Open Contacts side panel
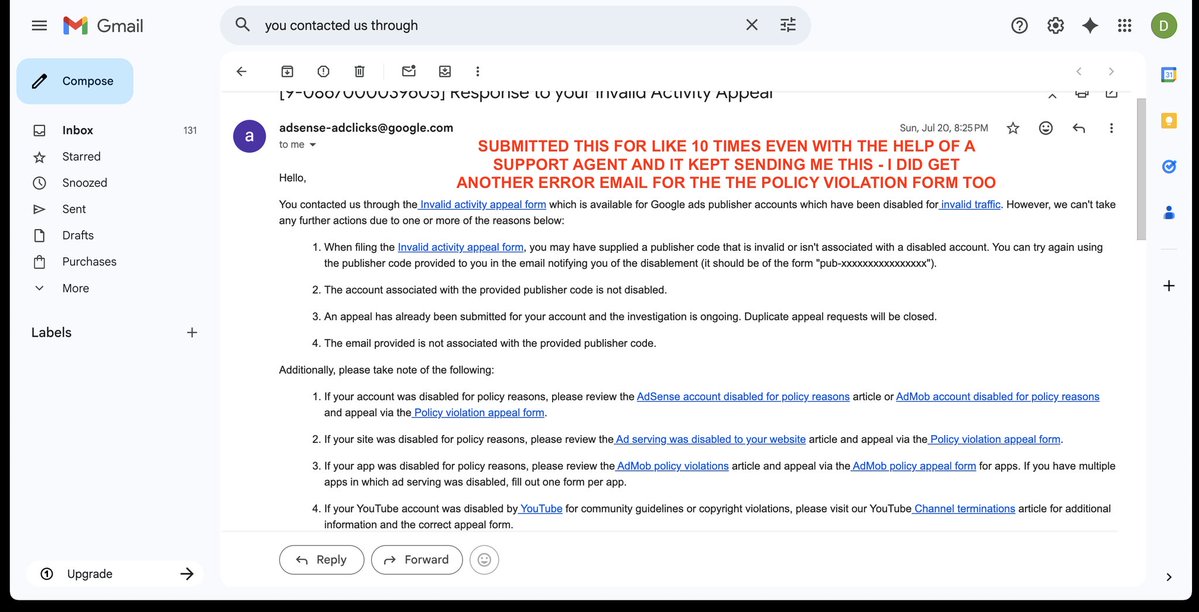Viewport: 1199px width, 612px height. coord(1168,212)
